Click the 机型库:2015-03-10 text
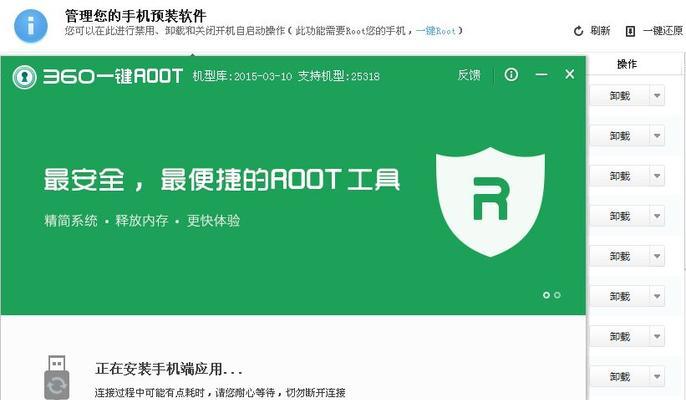 click(x=242, y=76)
